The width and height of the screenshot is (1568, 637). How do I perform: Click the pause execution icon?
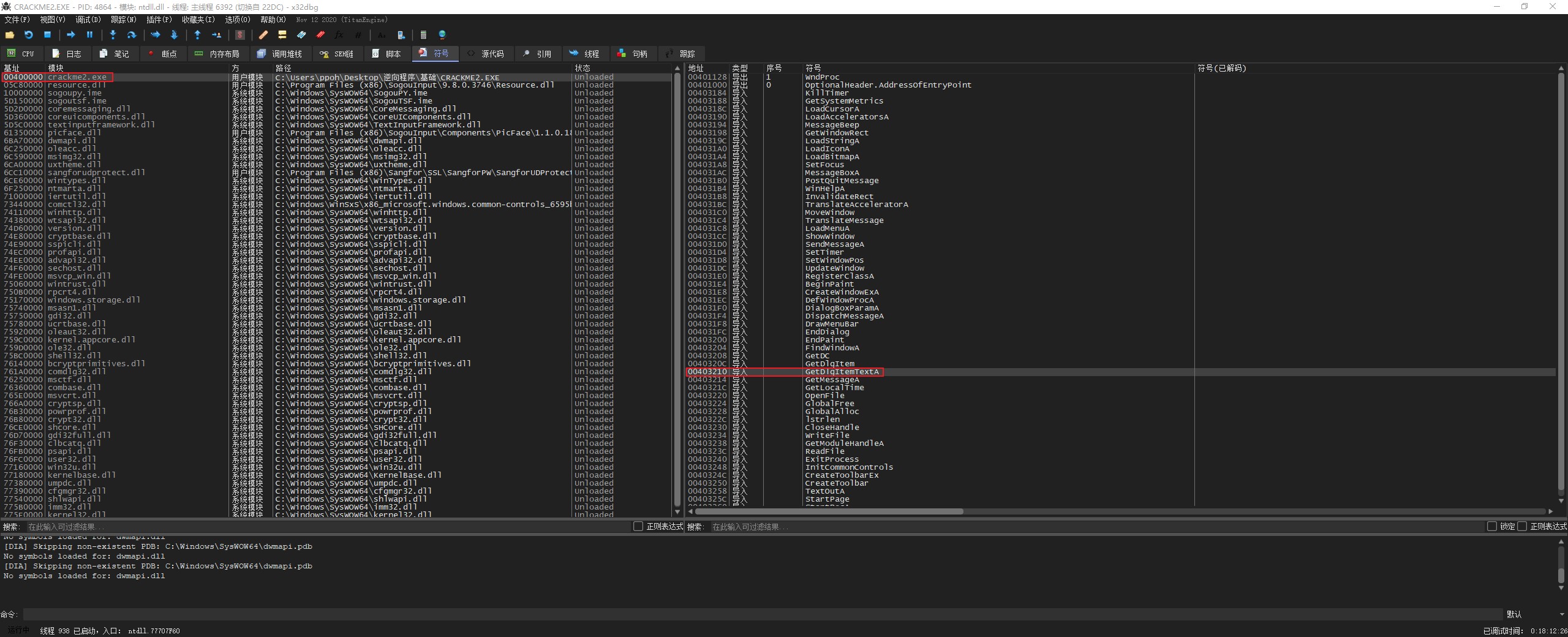(89, 35)
